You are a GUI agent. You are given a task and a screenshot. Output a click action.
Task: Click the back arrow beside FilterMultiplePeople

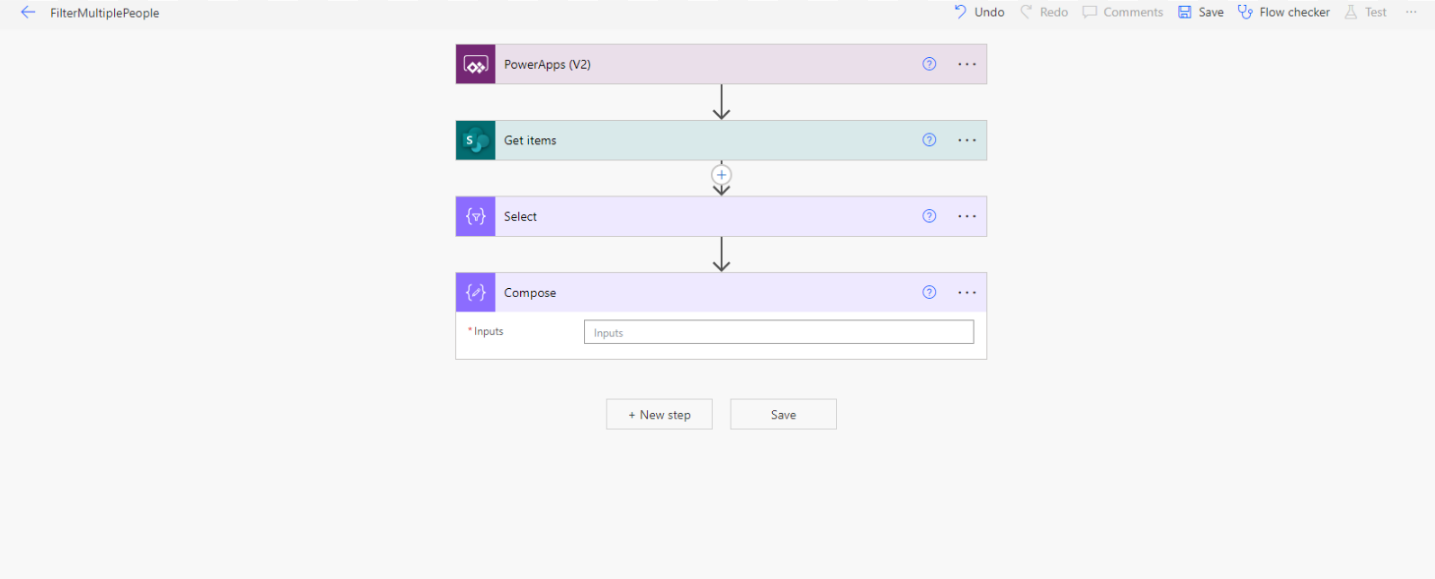coord(28,13)
